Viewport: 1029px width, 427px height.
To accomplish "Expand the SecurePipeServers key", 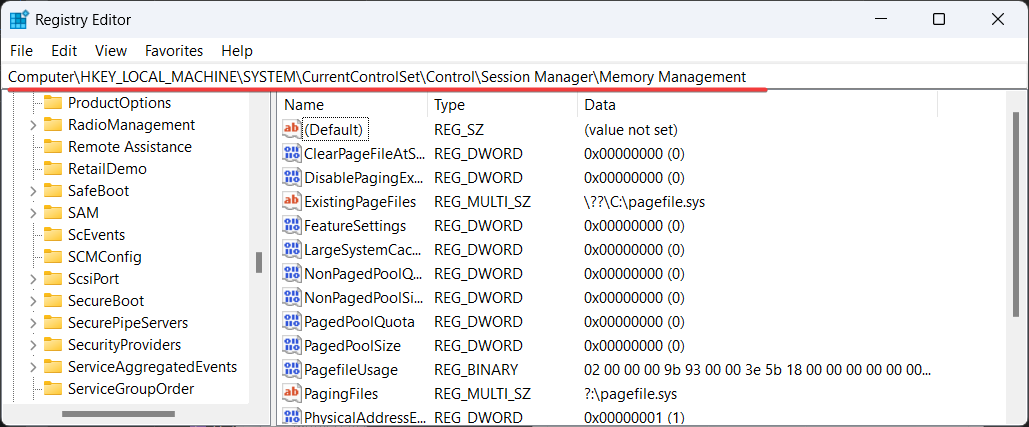I will [33, 323].
